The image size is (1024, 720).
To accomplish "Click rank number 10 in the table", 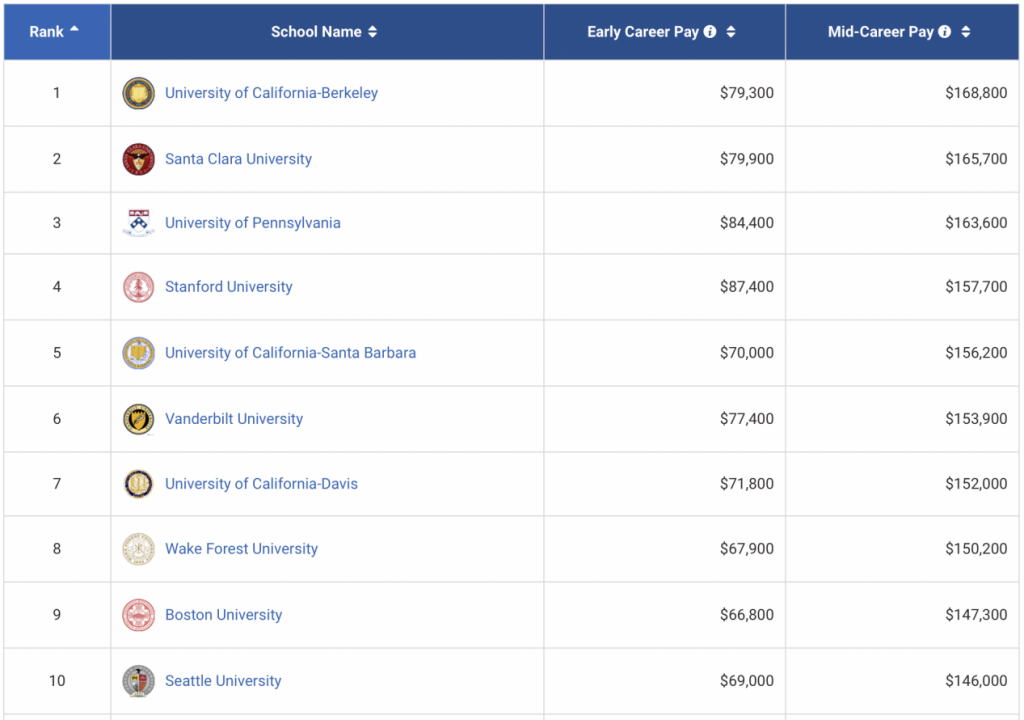I will pos(57,681).
